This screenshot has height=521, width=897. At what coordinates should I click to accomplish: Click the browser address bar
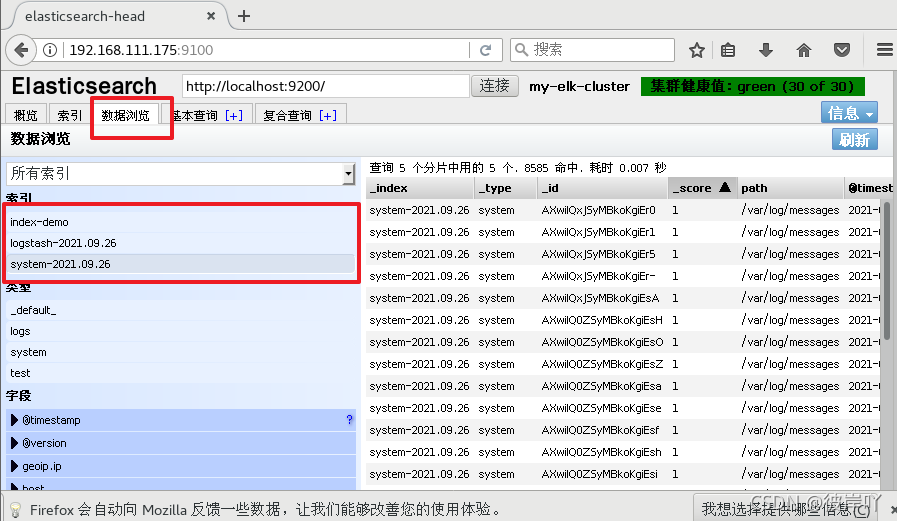(266, 50)
